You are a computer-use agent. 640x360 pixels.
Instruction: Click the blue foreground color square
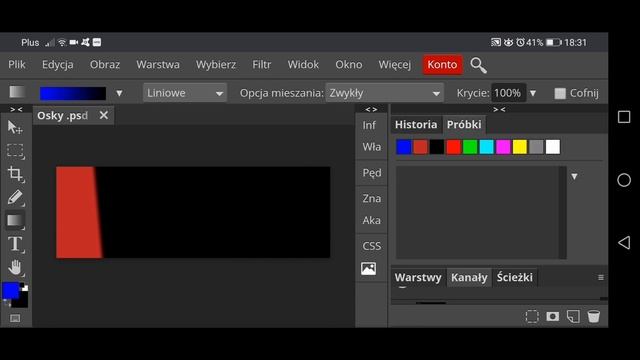click(x=10, y=291)
